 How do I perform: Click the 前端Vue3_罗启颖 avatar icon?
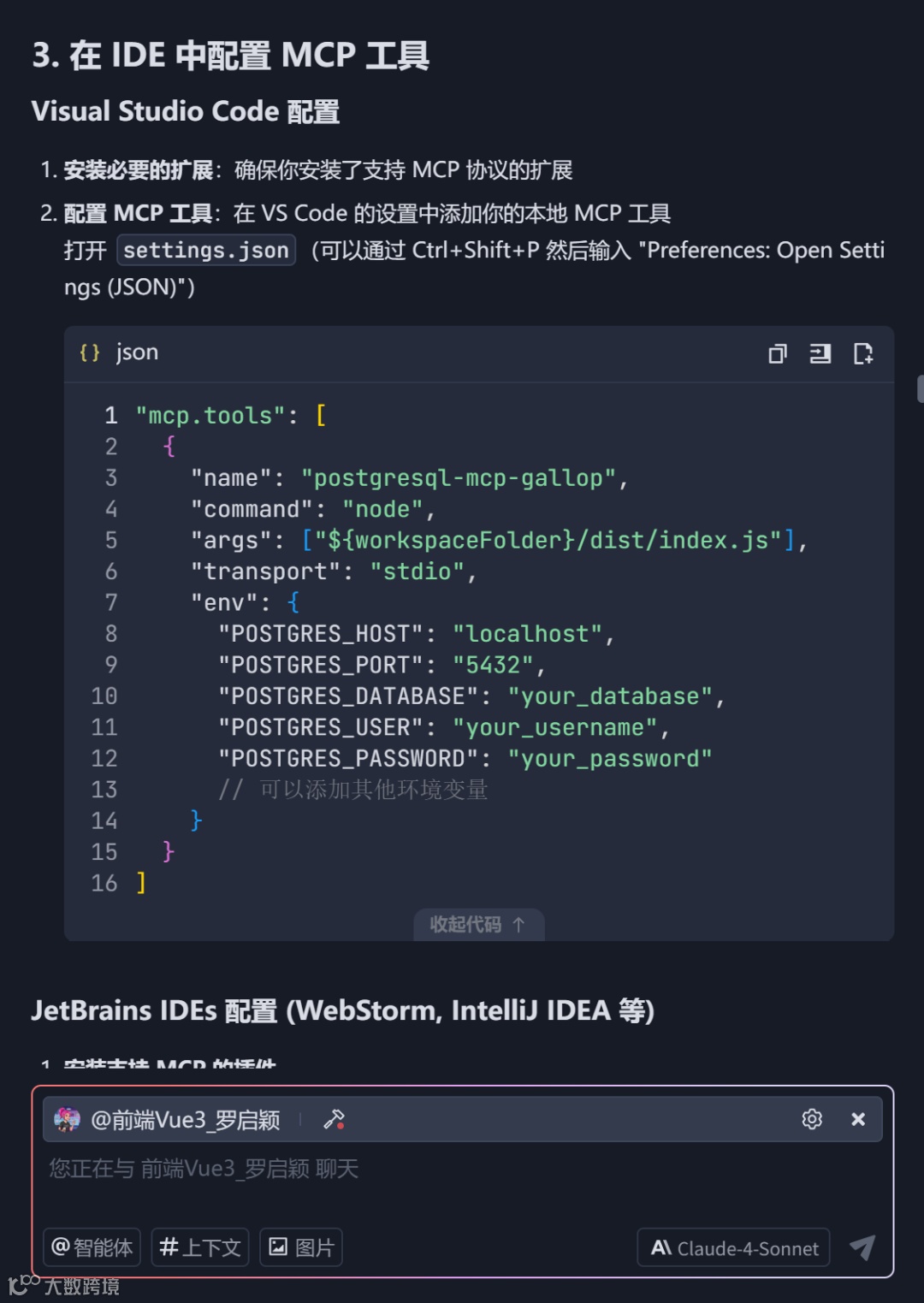(x=67, y=1119)
